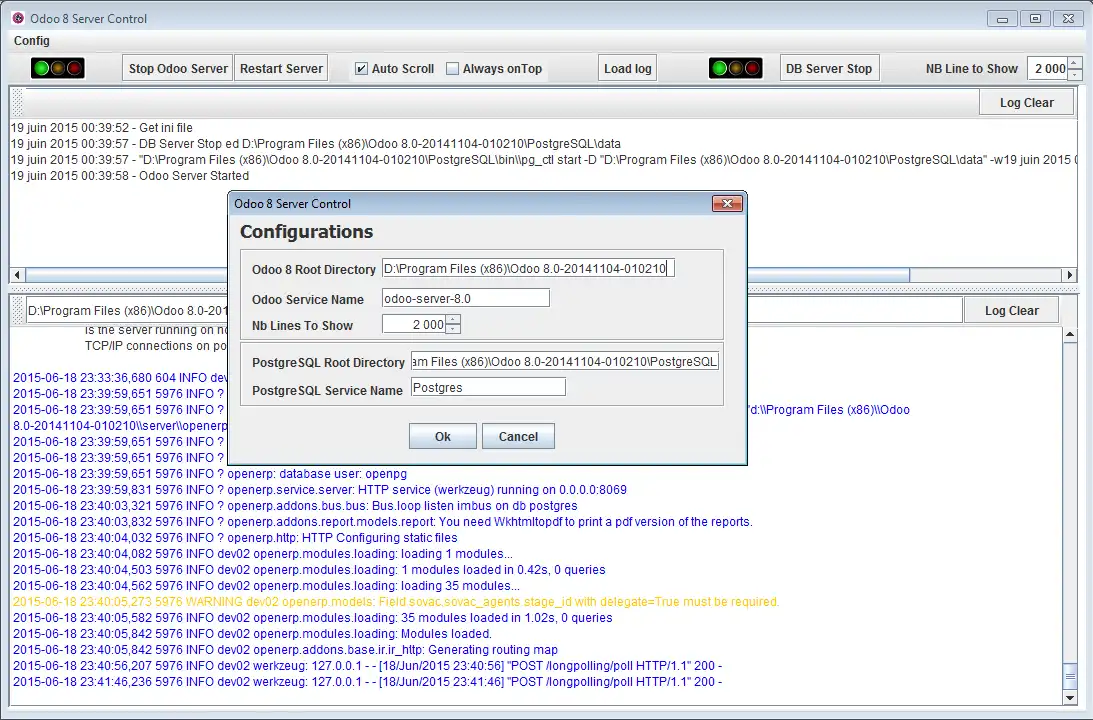The height and width of the screenshot is (720, 1093).
Task: Decrease NB Line to Show in toolbar
Action: click(1075, 74)
